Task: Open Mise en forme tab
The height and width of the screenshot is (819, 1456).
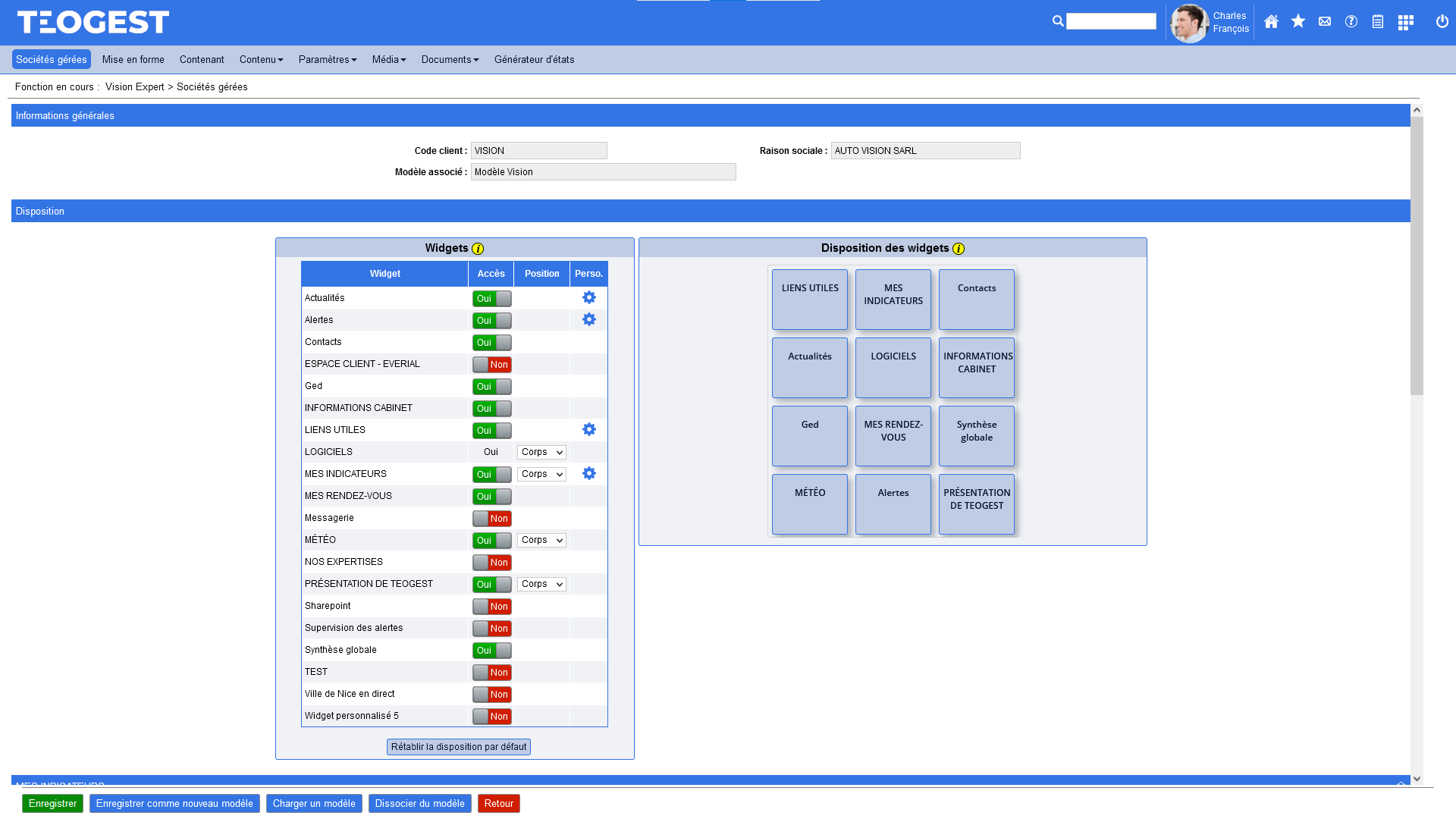Action: click(133, 60)
